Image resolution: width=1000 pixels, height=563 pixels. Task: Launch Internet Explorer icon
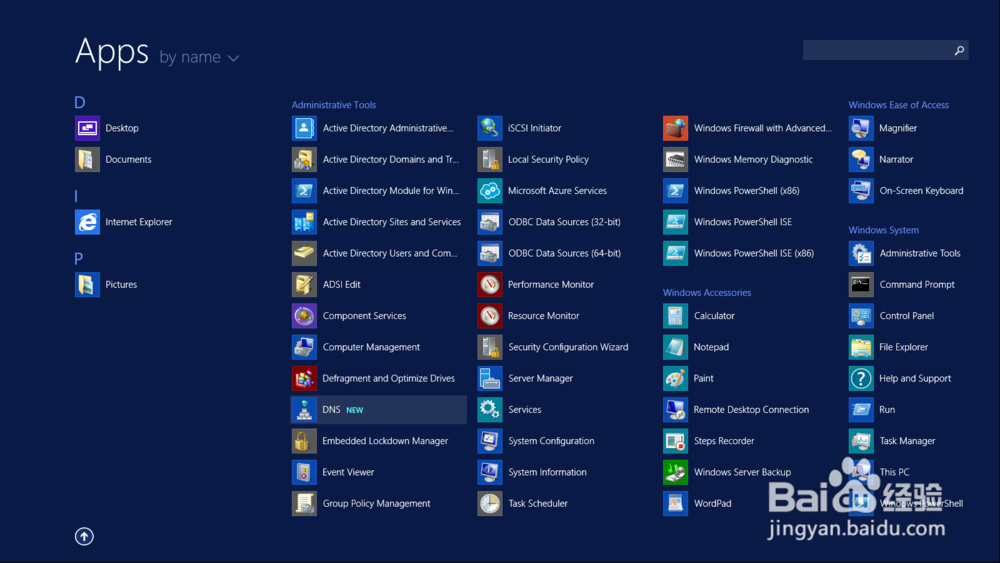[87, 222]
